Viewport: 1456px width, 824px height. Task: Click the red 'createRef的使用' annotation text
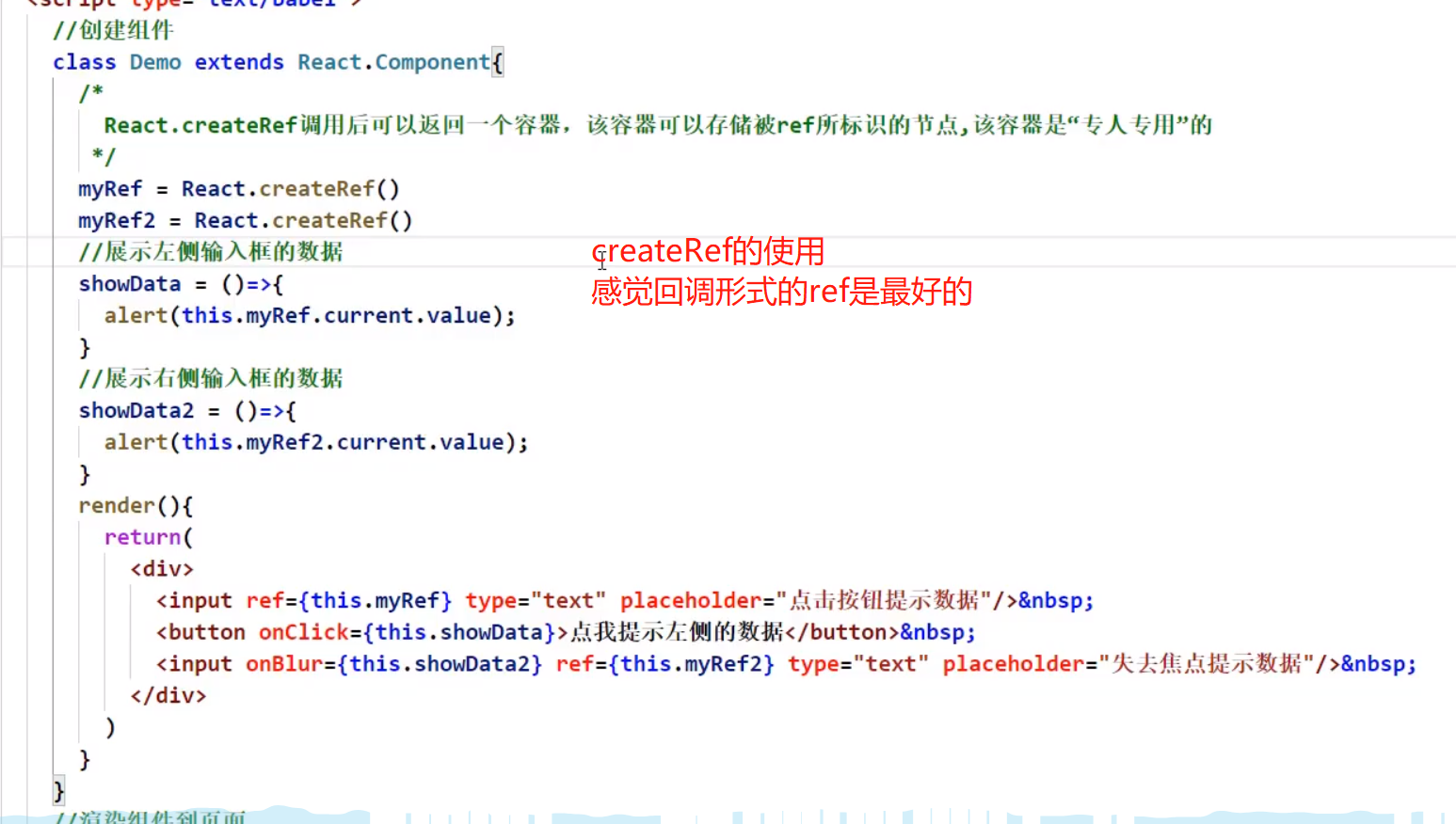click(708, 251)
